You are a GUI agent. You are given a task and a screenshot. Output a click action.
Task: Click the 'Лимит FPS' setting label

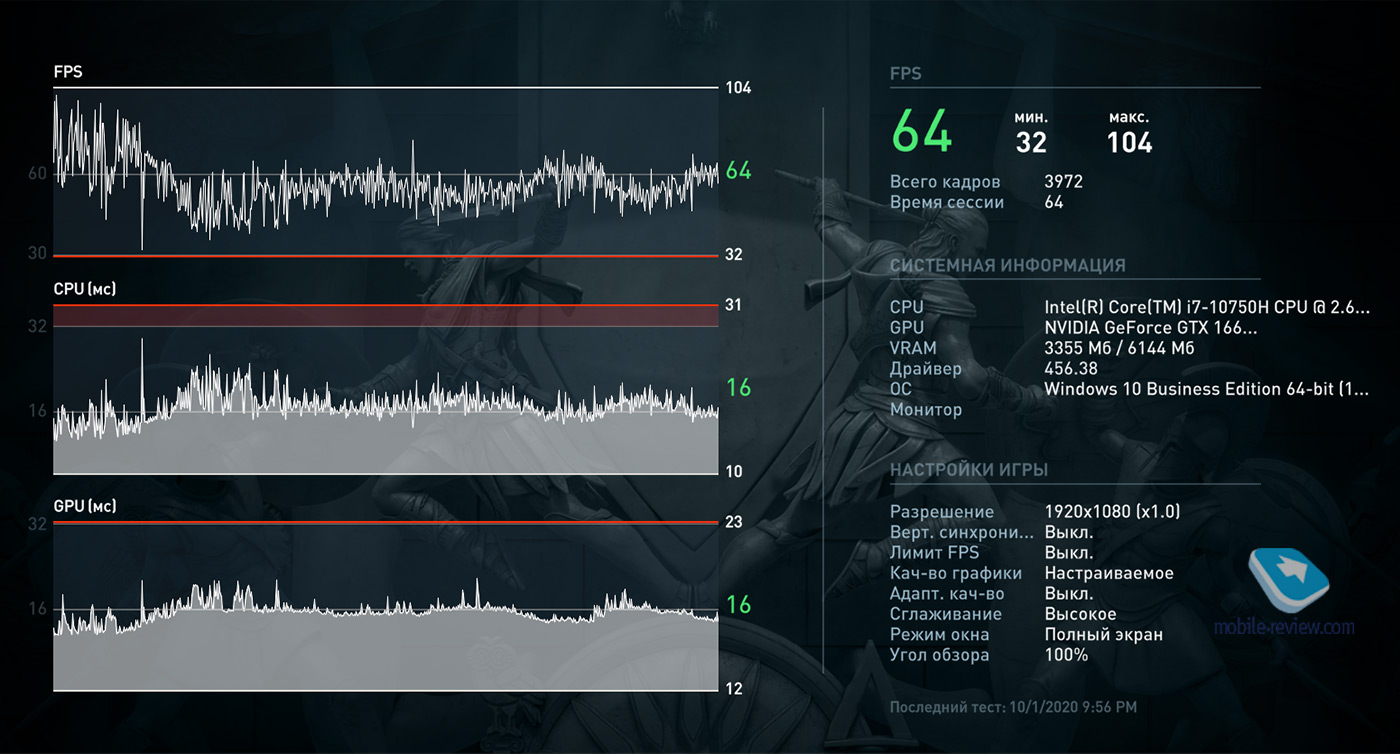934,553
